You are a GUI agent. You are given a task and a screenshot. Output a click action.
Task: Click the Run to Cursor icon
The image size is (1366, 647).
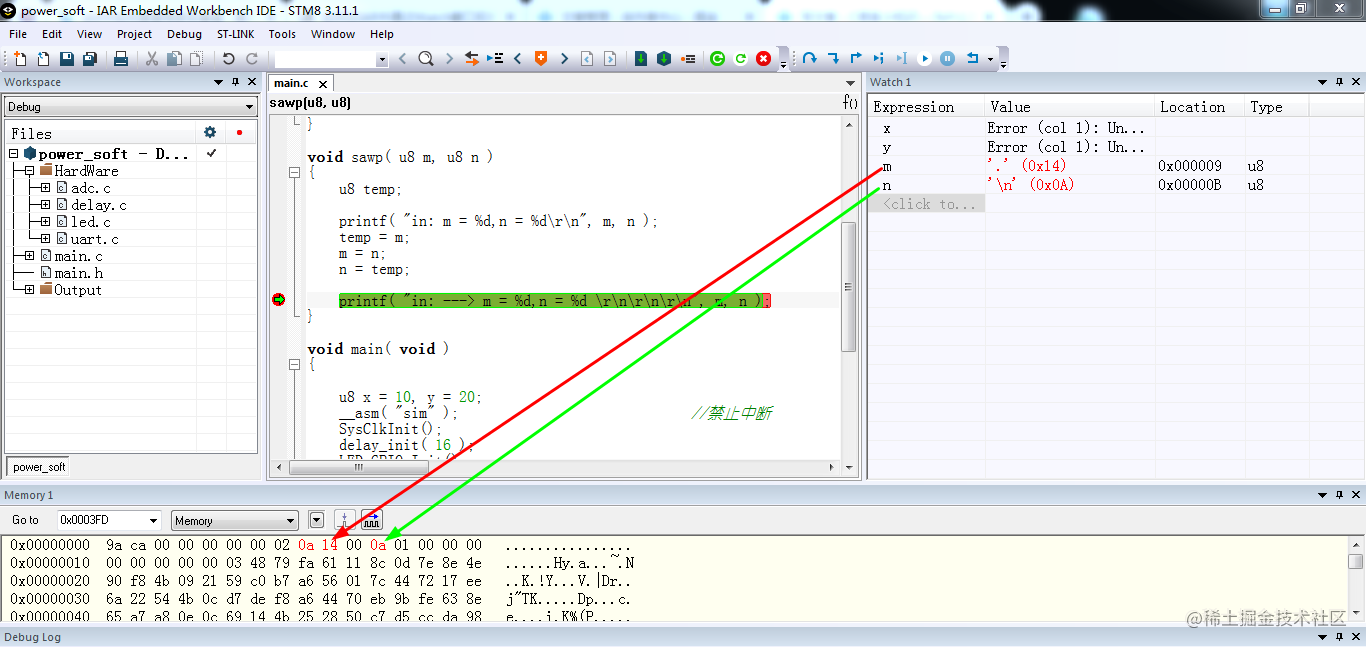(902, 59)
